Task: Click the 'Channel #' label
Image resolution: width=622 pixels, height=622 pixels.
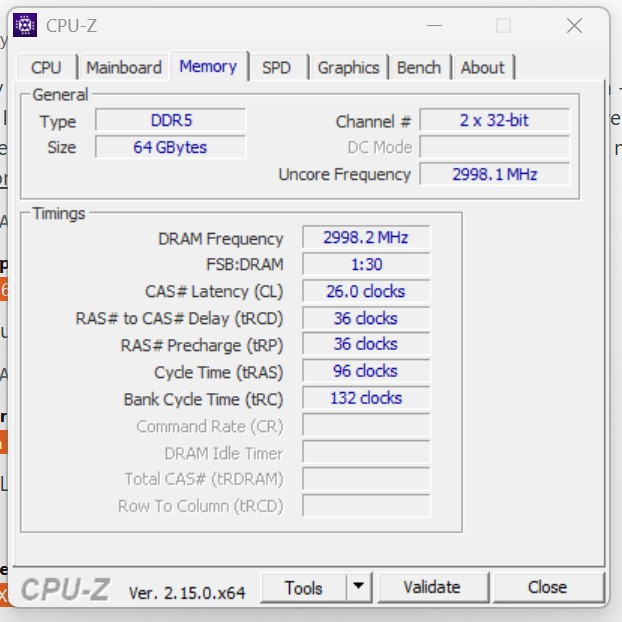Action: 373,121
